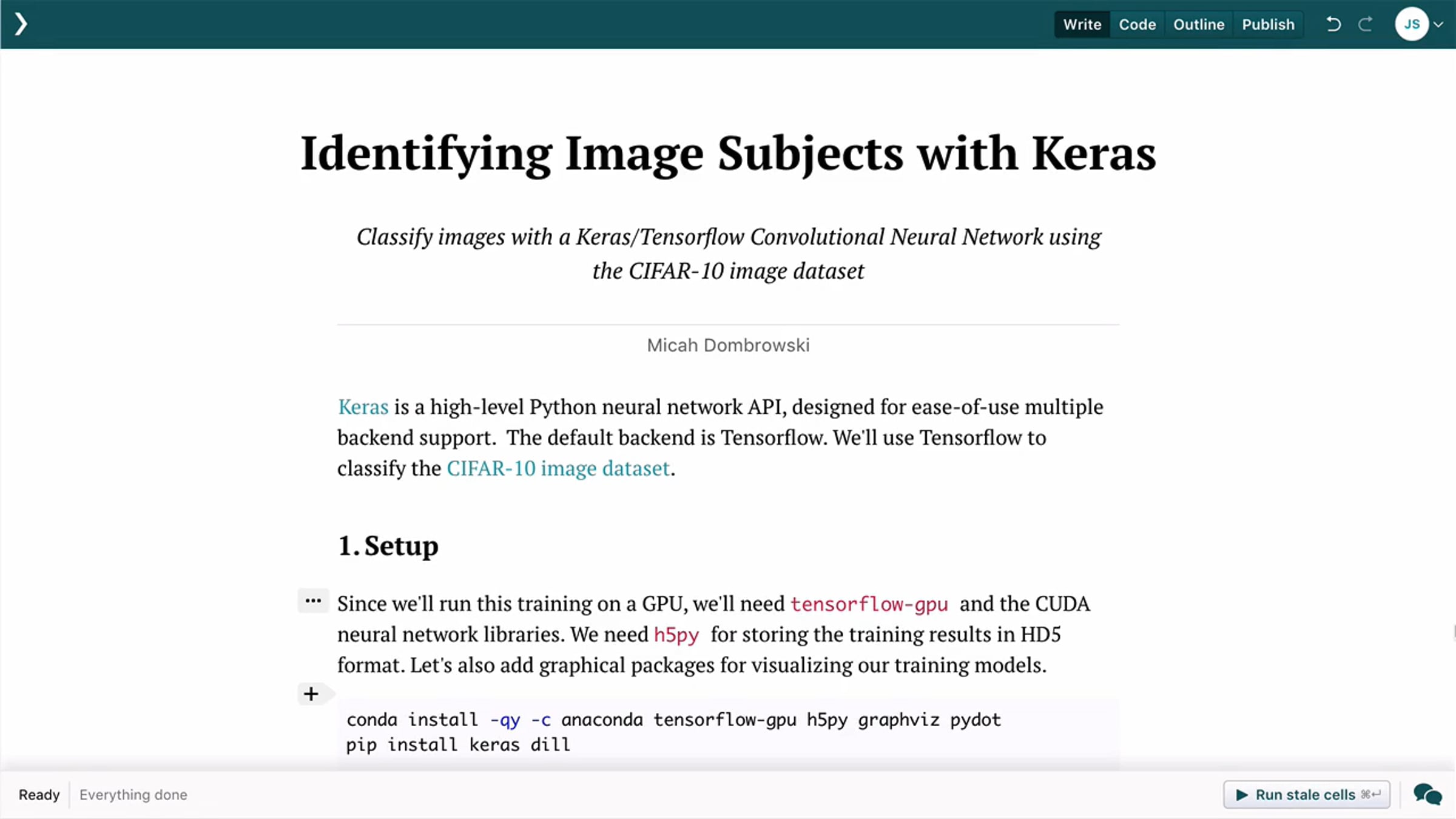Switch to the Code tab

pyautogui.click(x=1137, y=24)
